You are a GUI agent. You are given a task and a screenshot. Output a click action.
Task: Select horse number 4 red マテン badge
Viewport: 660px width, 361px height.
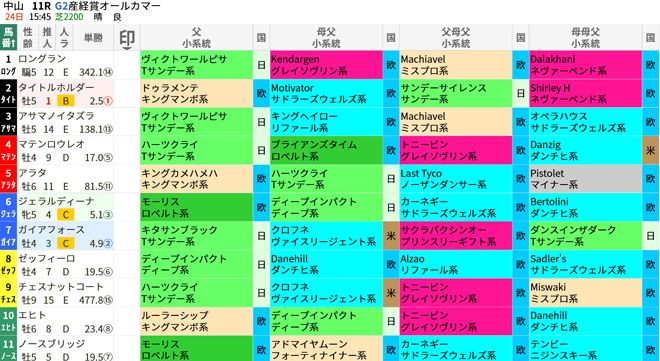click(x=8, y=151)
